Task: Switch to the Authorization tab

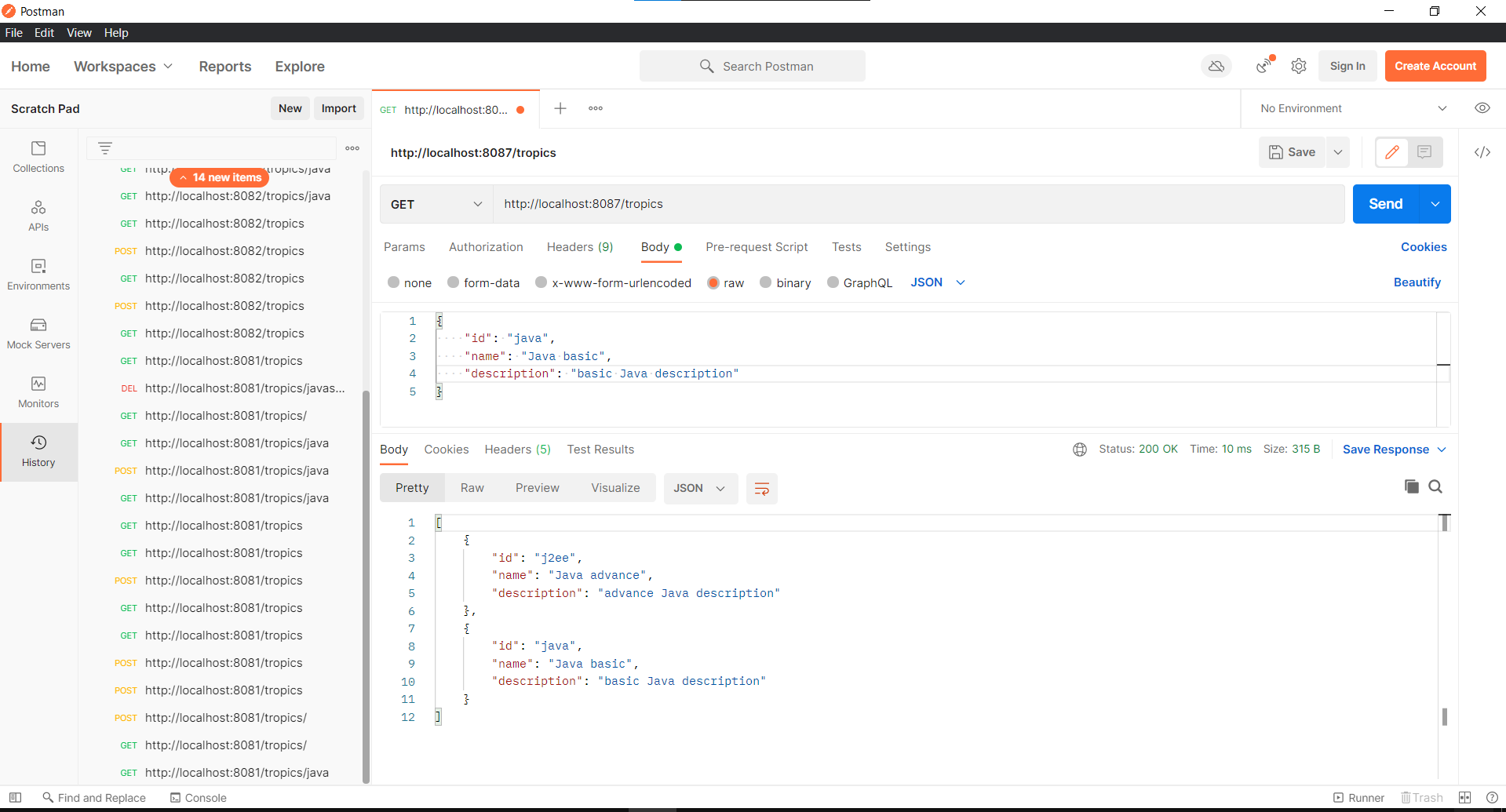Action: coord(486,247)
